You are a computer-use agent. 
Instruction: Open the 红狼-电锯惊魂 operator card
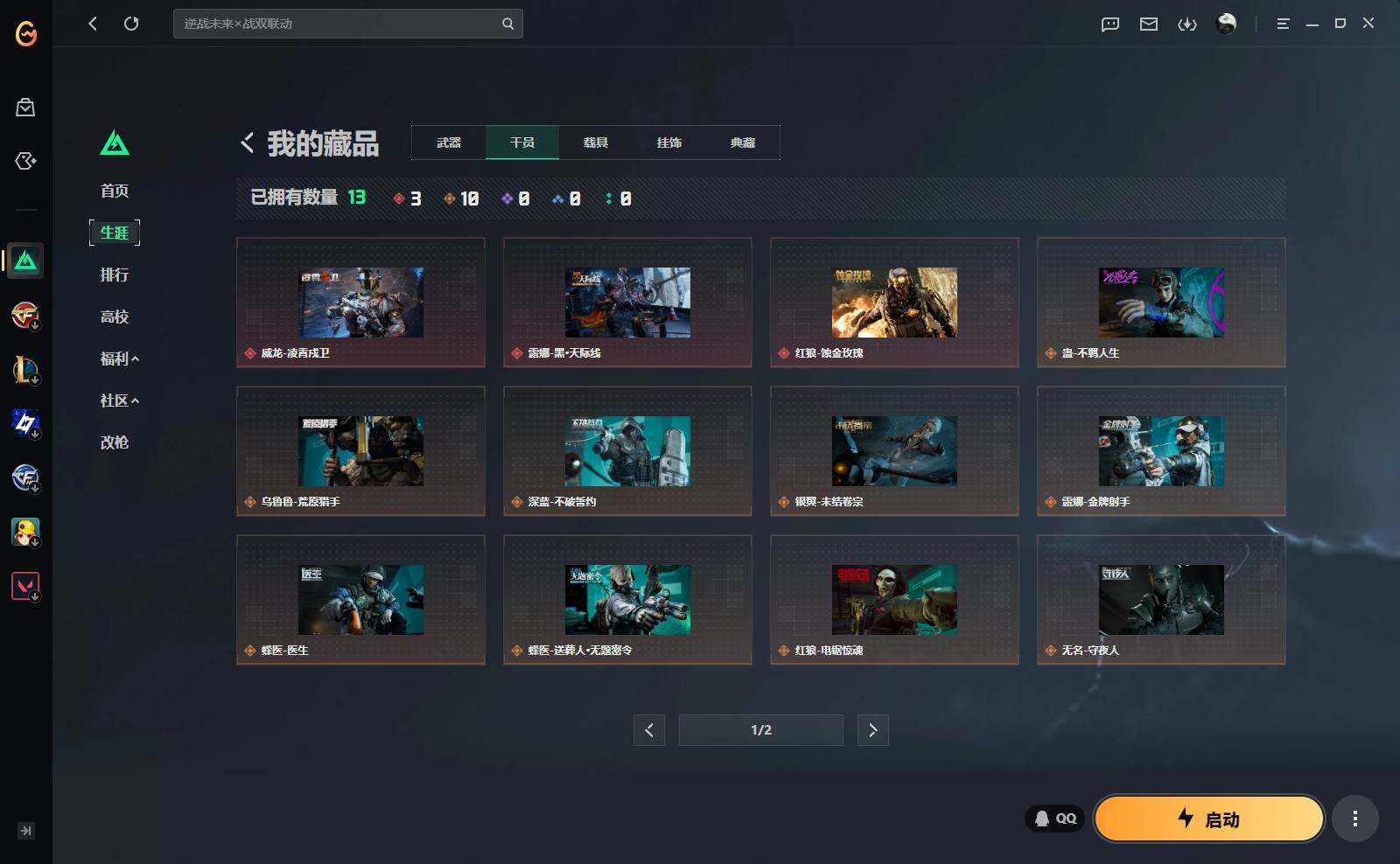coord(894,600)
